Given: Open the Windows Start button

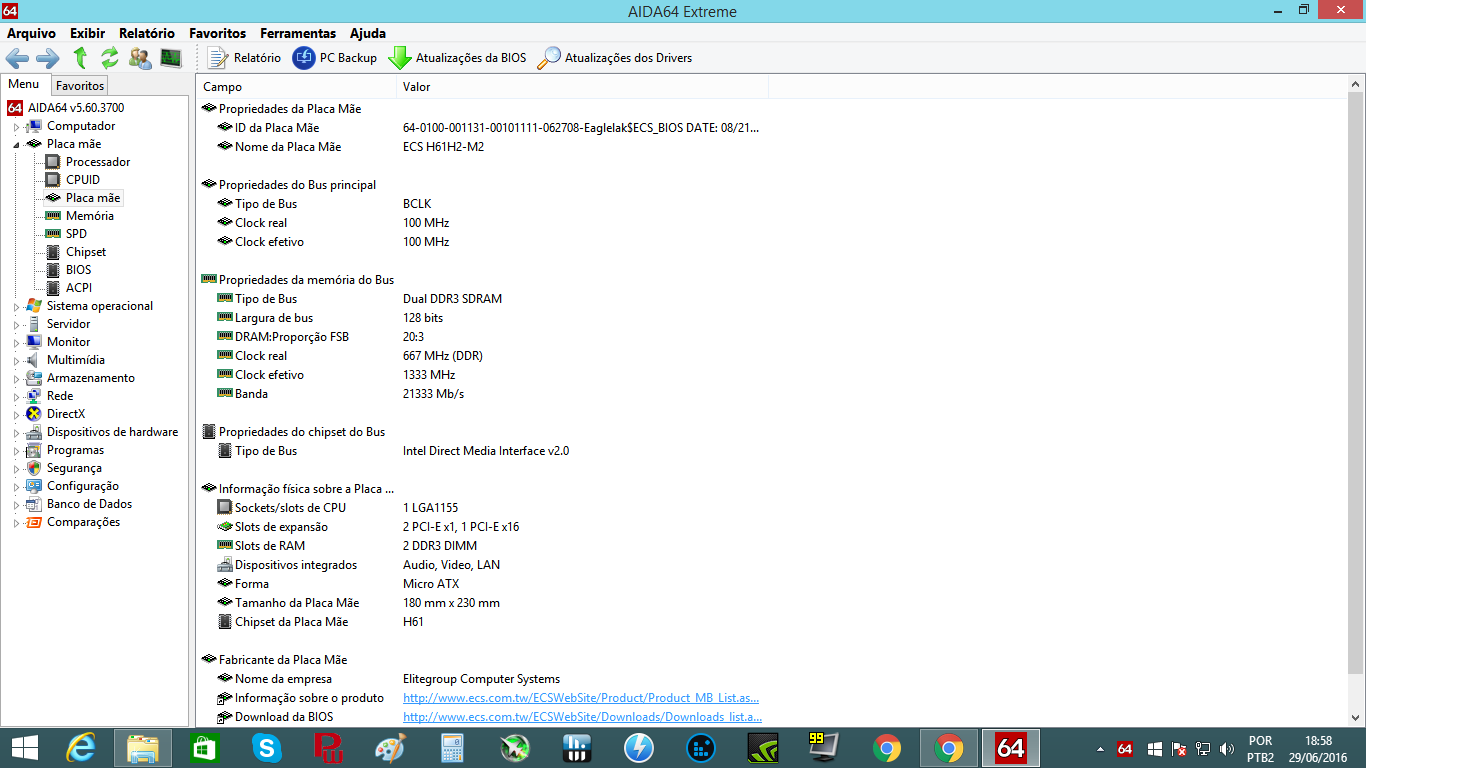Looking at the screenshot, I should point(24,748).
